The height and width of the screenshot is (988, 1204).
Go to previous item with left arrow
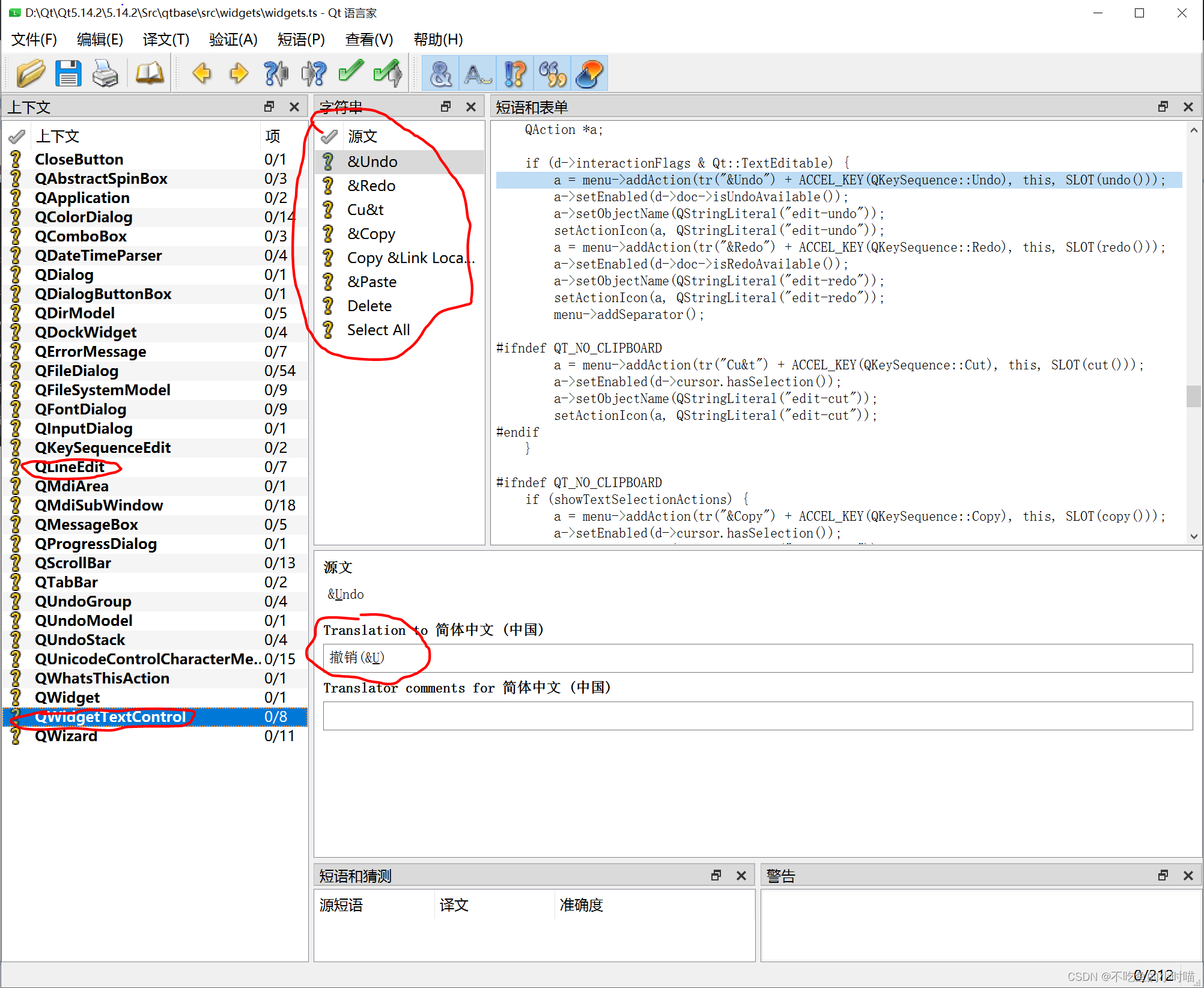click(x=202, y=73)
